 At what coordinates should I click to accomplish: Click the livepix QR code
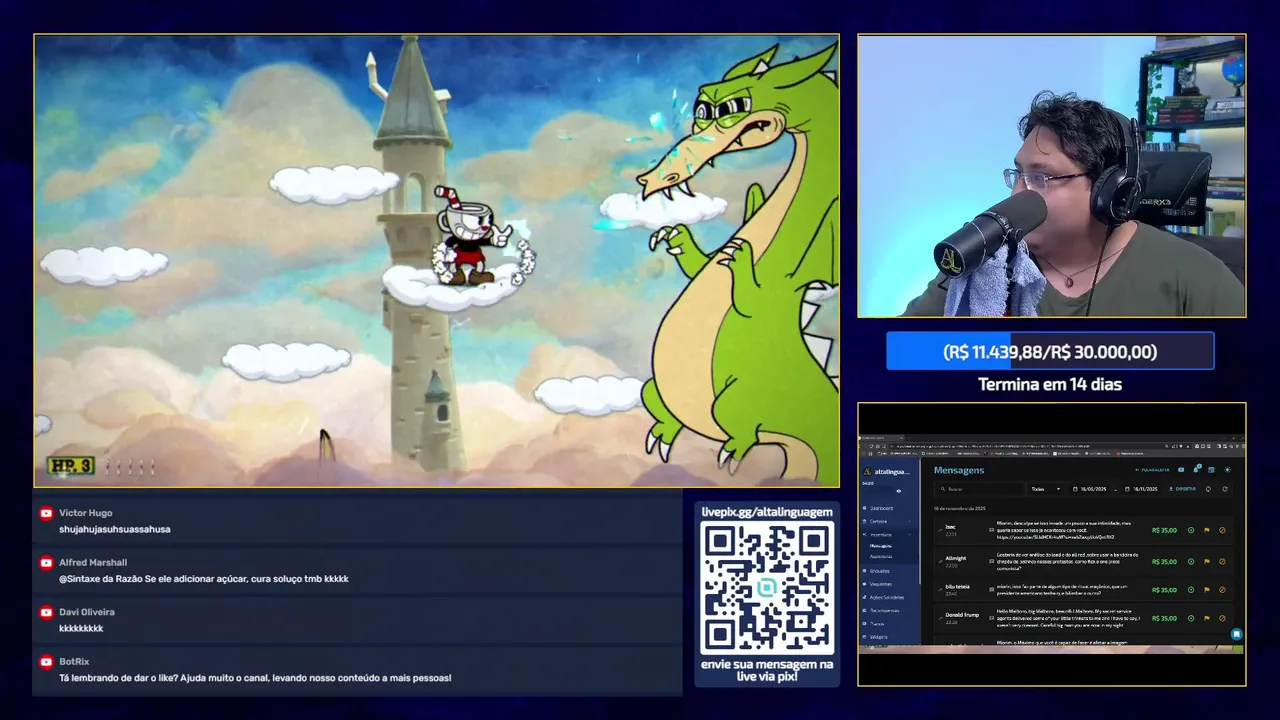click(767, 588)
